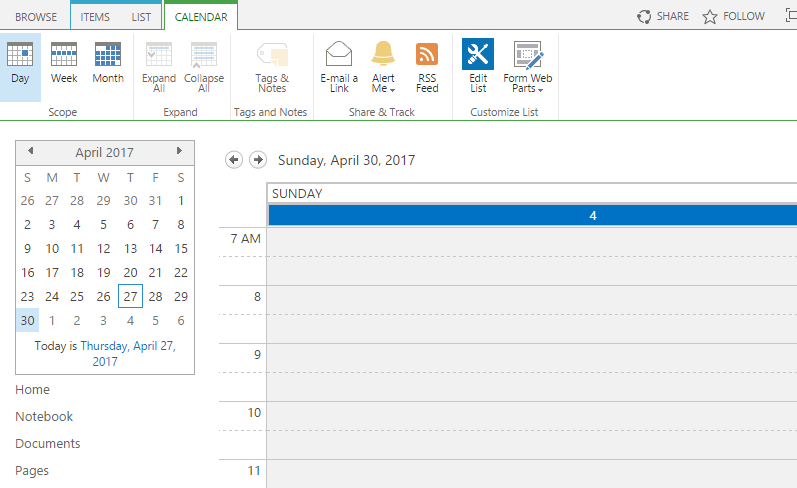Click Edit List tool
Screen dimensions: 797x488
[x=478, y=66]
